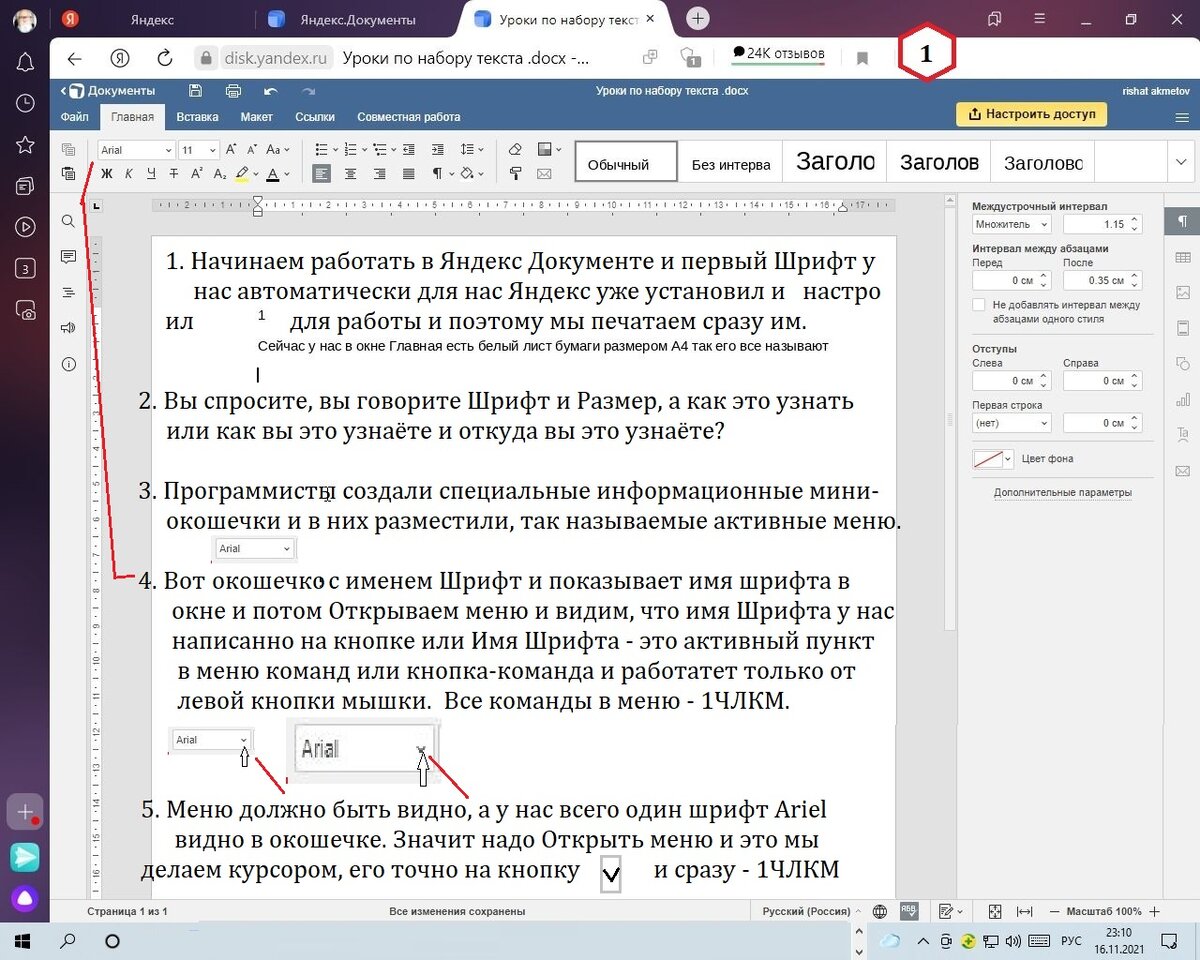Click the format painter roller icon
Screen dimensions: 1200x960
pyautogui.click(x=516, y=174)
